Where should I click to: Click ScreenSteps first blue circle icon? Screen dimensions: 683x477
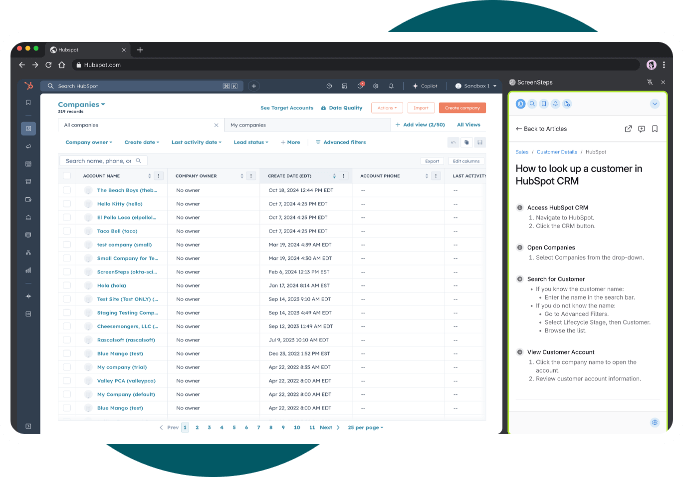coord(521,104)
